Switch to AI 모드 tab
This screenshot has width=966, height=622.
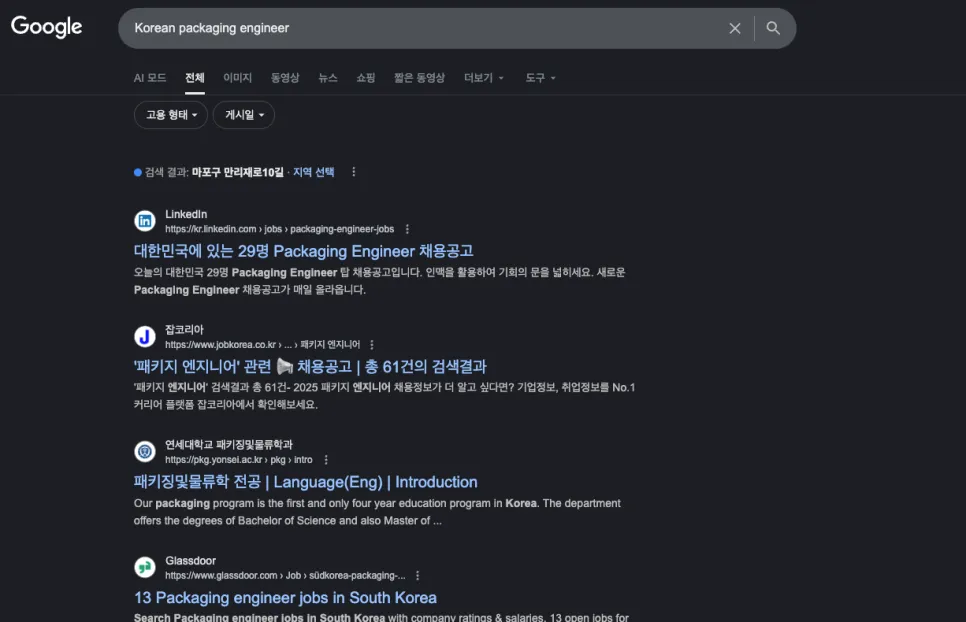(150, 78)
